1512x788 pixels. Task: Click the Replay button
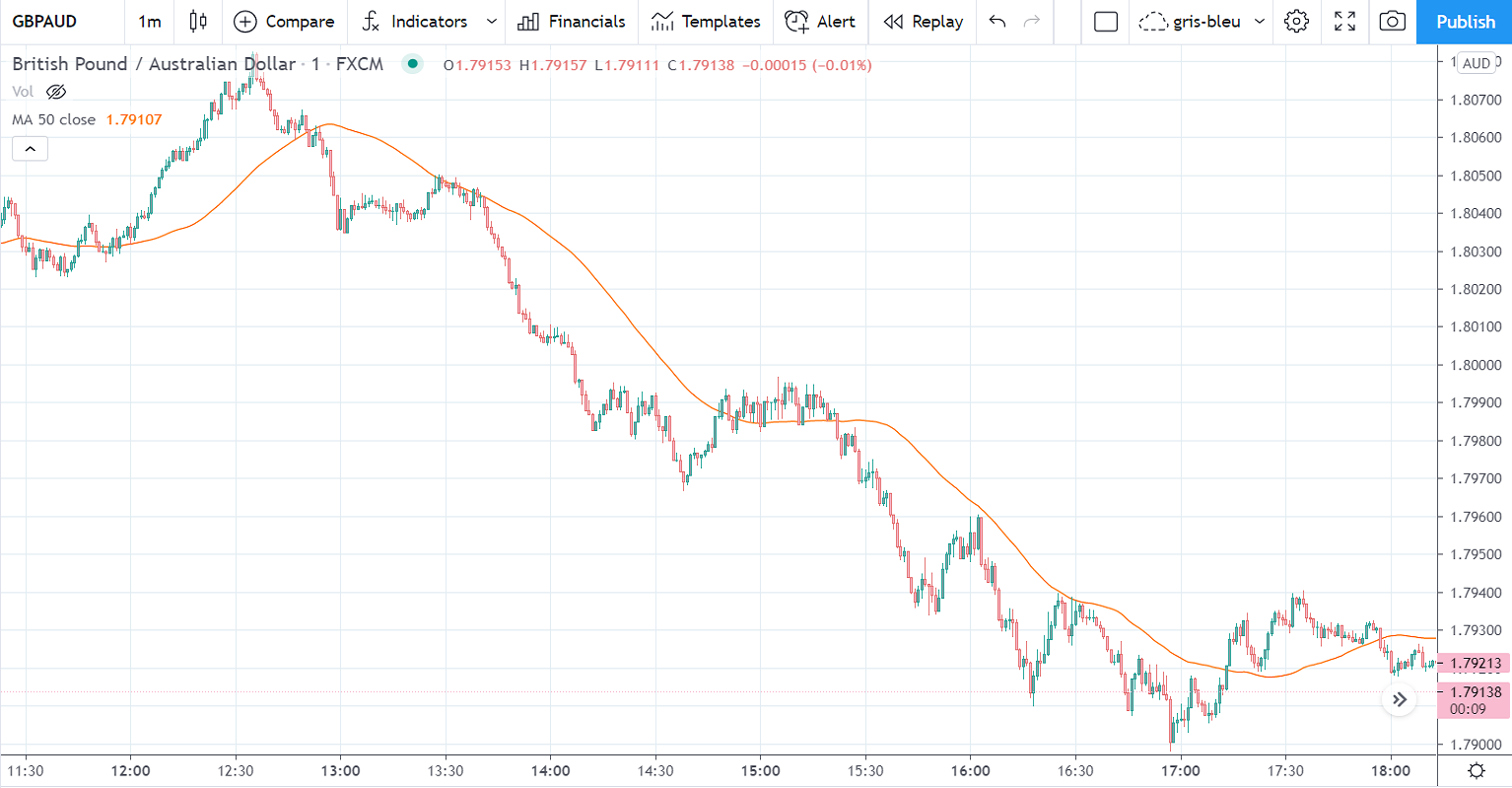coord(924,21)
